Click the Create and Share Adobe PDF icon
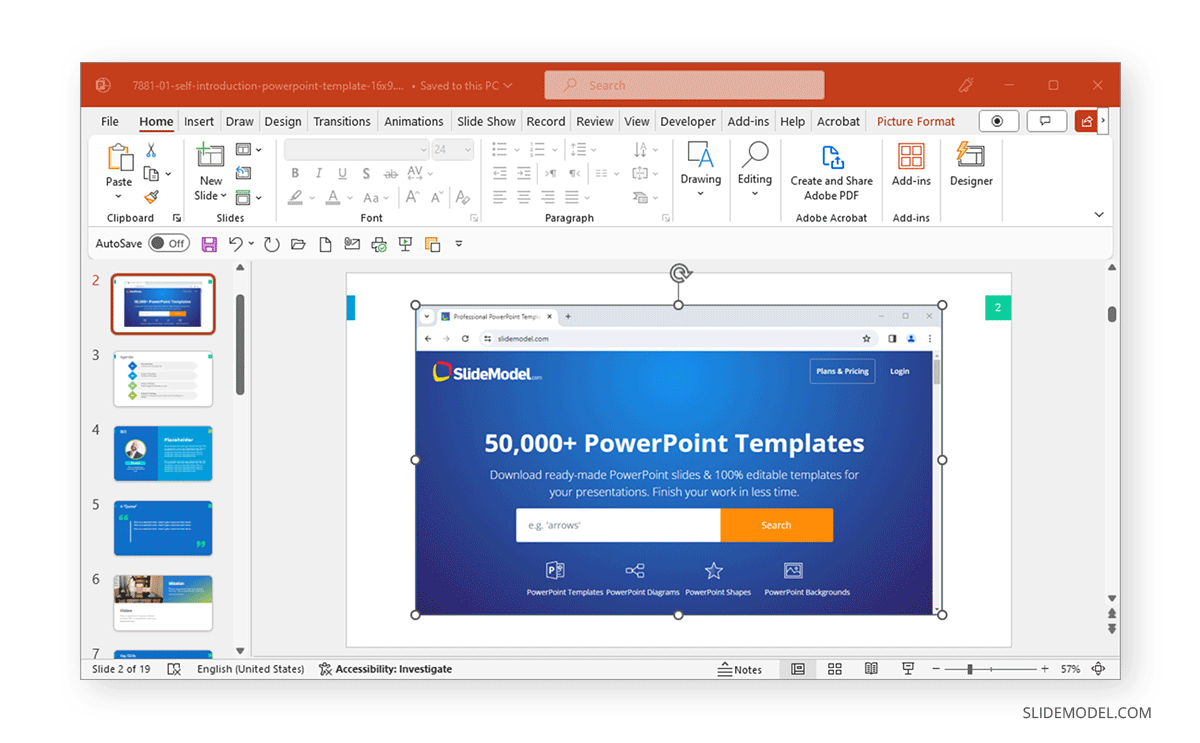The width and height of the screenshot is (1200, 743). point(832,157)
